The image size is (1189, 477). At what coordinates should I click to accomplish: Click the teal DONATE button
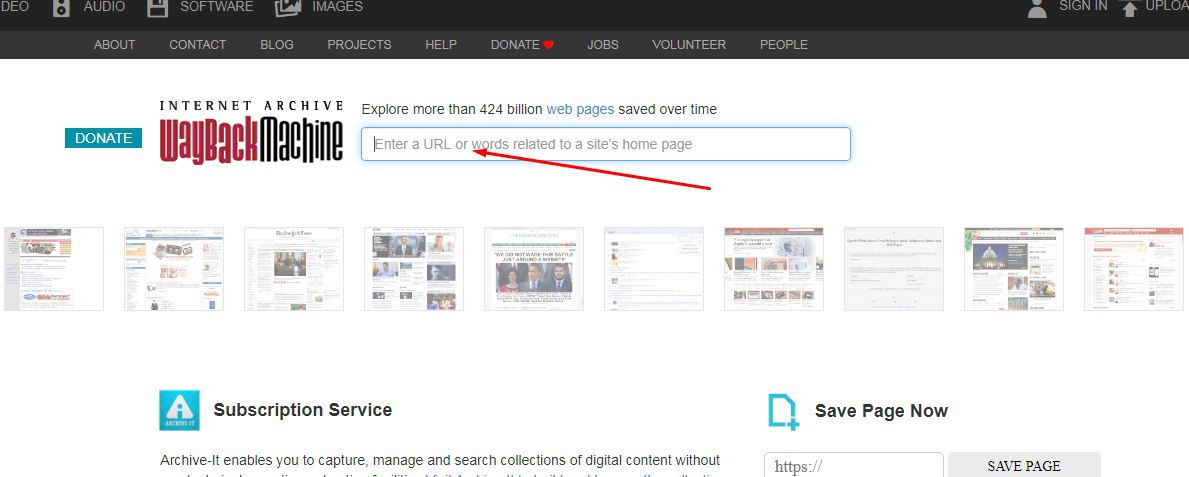click(x=103, y=138)
